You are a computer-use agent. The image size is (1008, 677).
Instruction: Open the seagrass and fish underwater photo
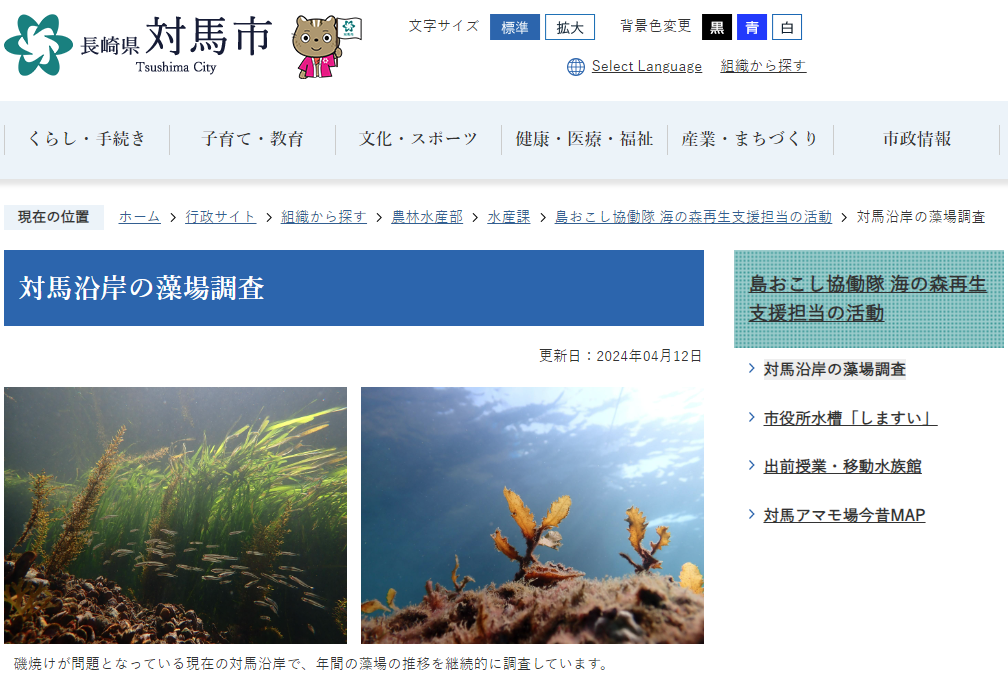[x=176, y=515]
